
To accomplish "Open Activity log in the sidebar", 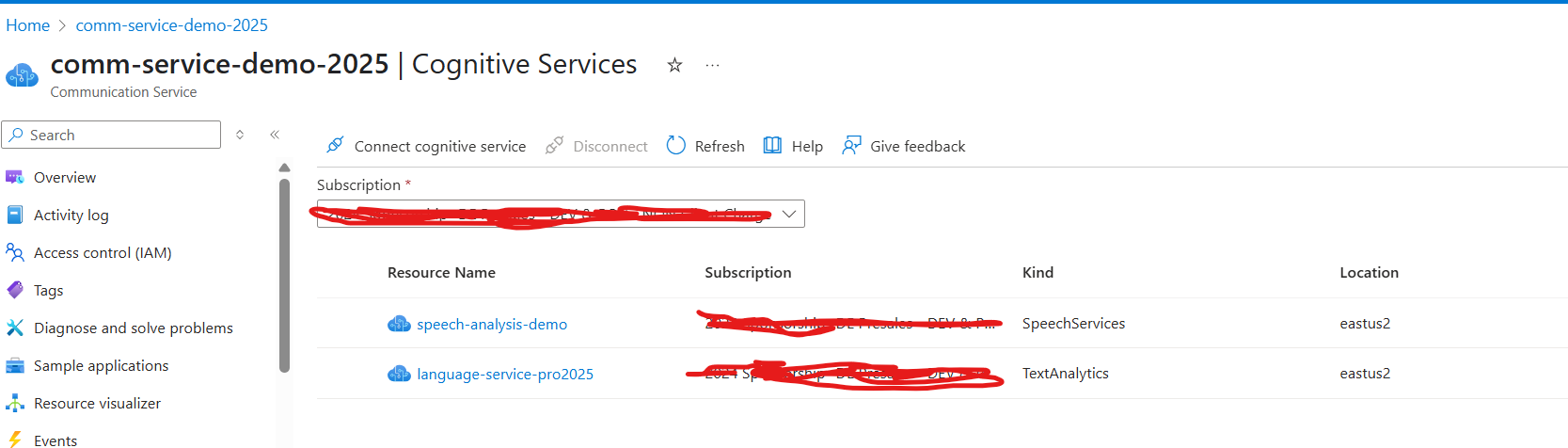I will [71, 215].
